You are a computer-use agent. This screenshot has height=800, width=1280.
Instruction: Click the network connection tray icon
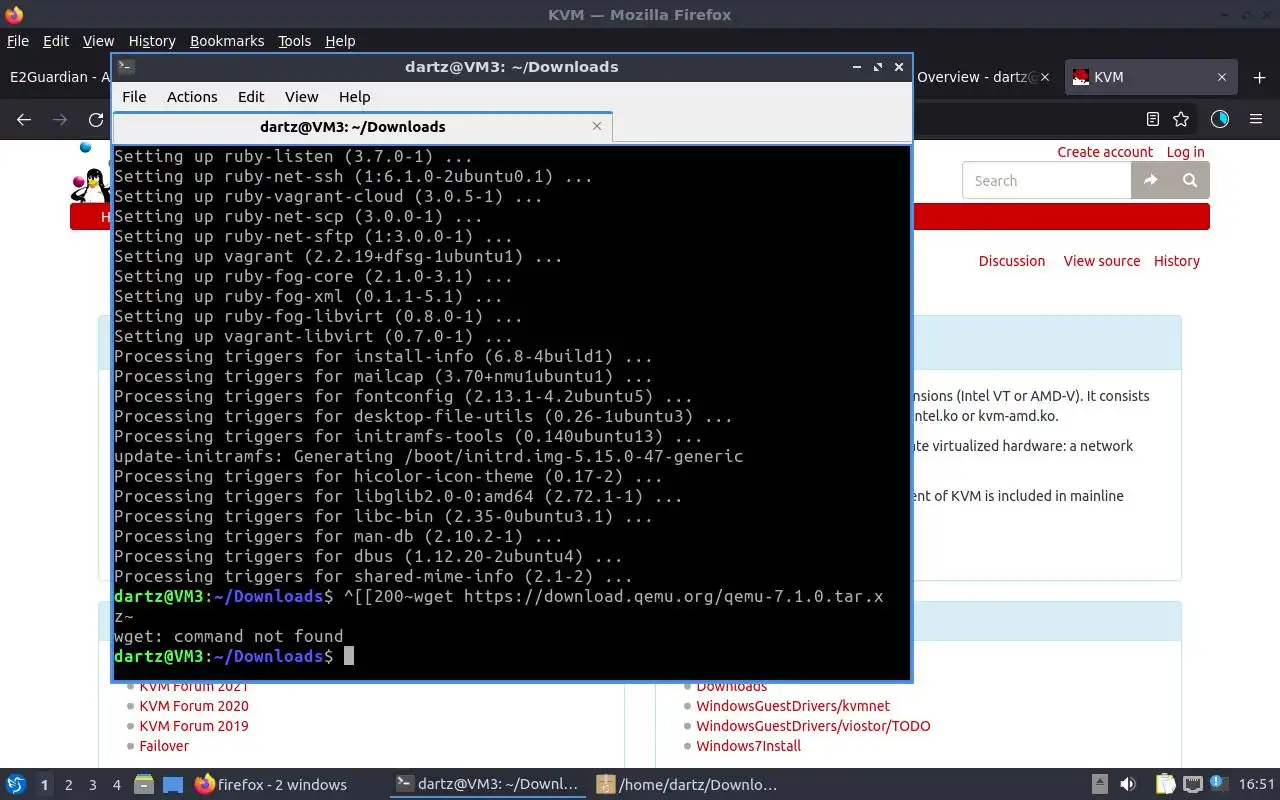pos(1192,784)
